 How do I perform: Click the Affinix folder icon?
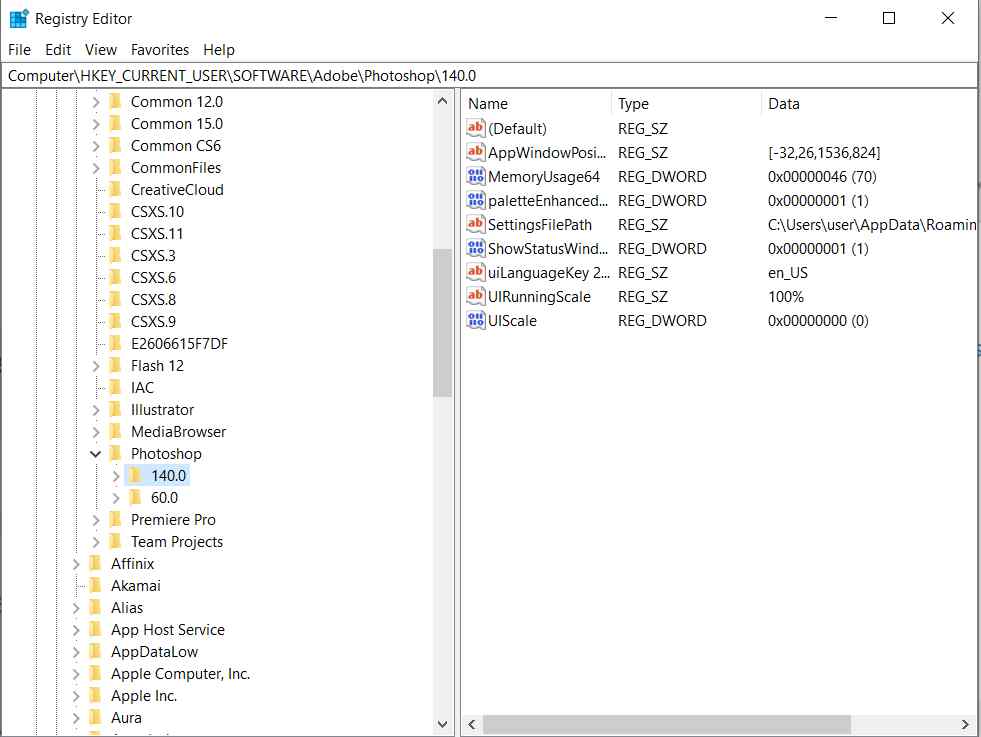[x=96, y=563]
